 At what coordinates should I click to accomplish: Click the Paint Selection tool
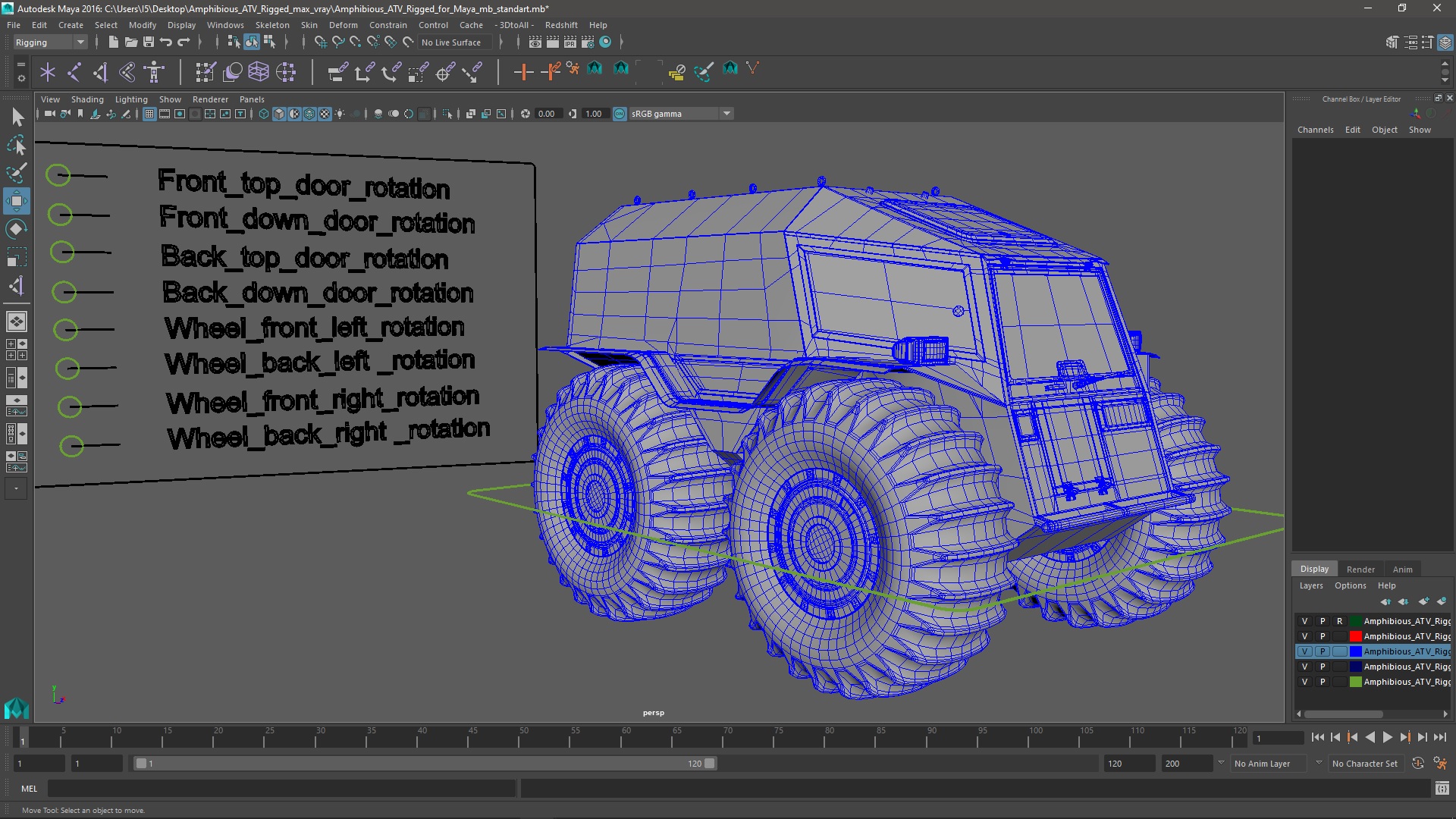(16, 173)
